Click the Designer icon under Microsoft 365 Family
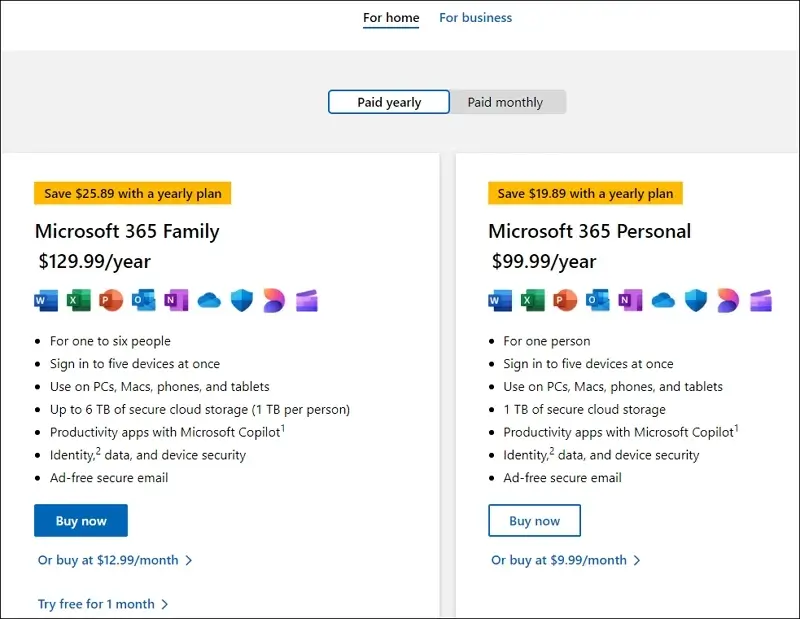Viewport: 800px width, 619px height. pyautogui.click(x=274, y=300)
